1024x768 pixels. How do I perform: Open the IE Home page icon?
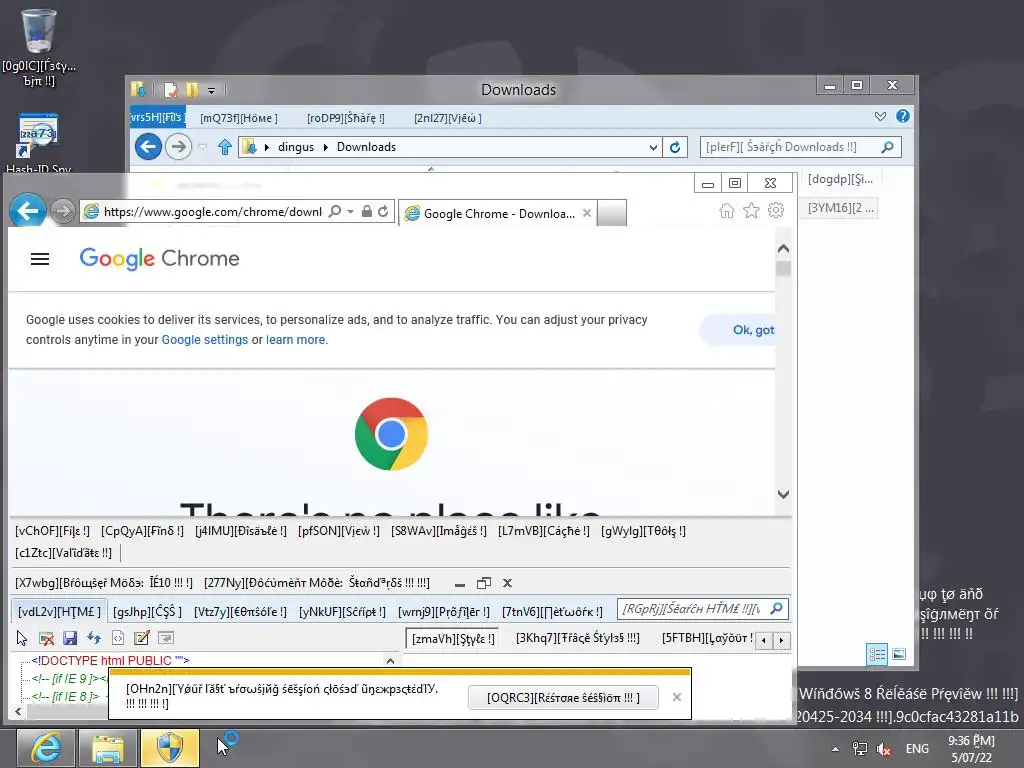point(727,211)
